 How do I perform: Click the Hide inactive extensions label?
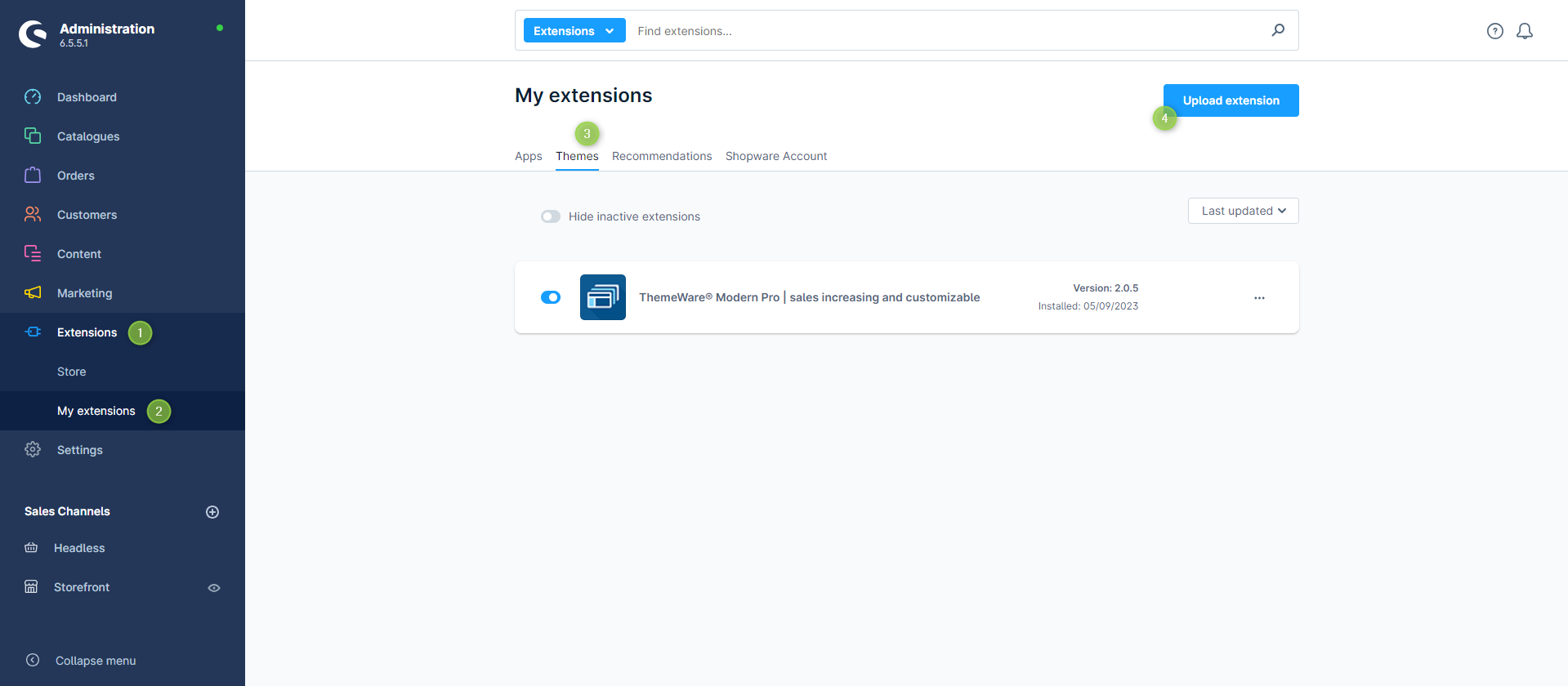coord(634,216)
